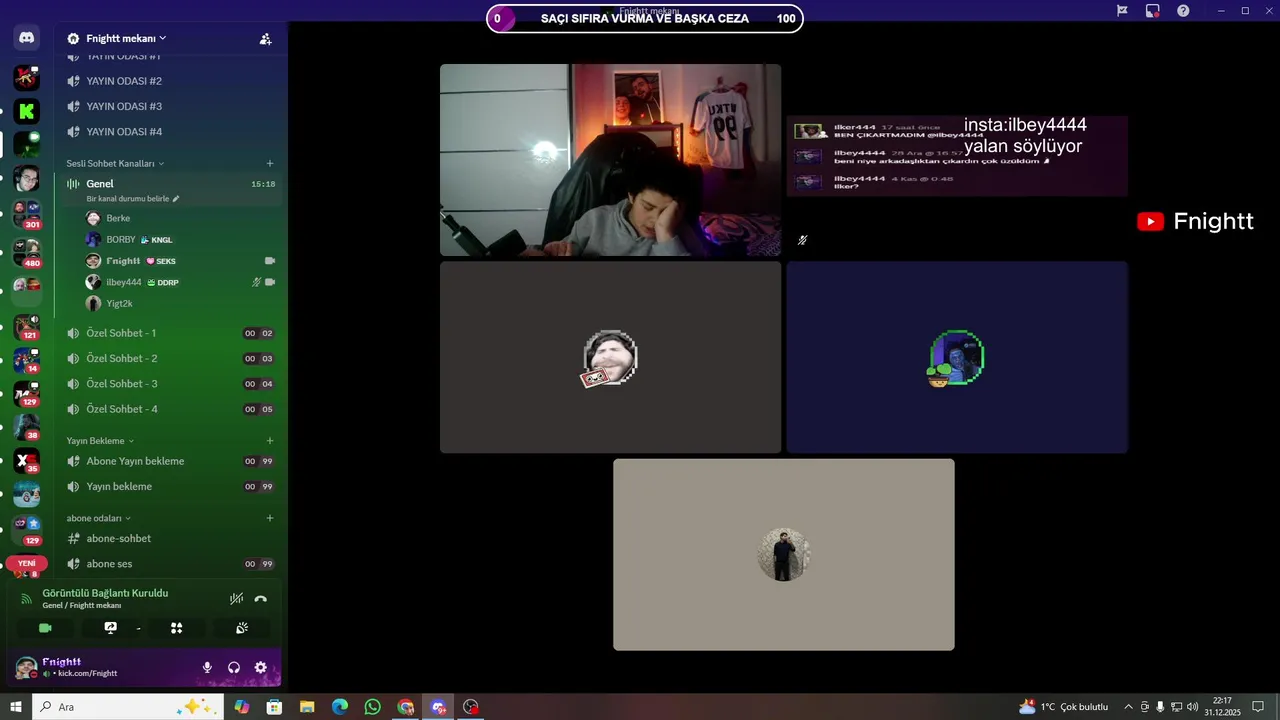
Task: Collapse Yayın Bekleme category
Action: pos(100,441)
